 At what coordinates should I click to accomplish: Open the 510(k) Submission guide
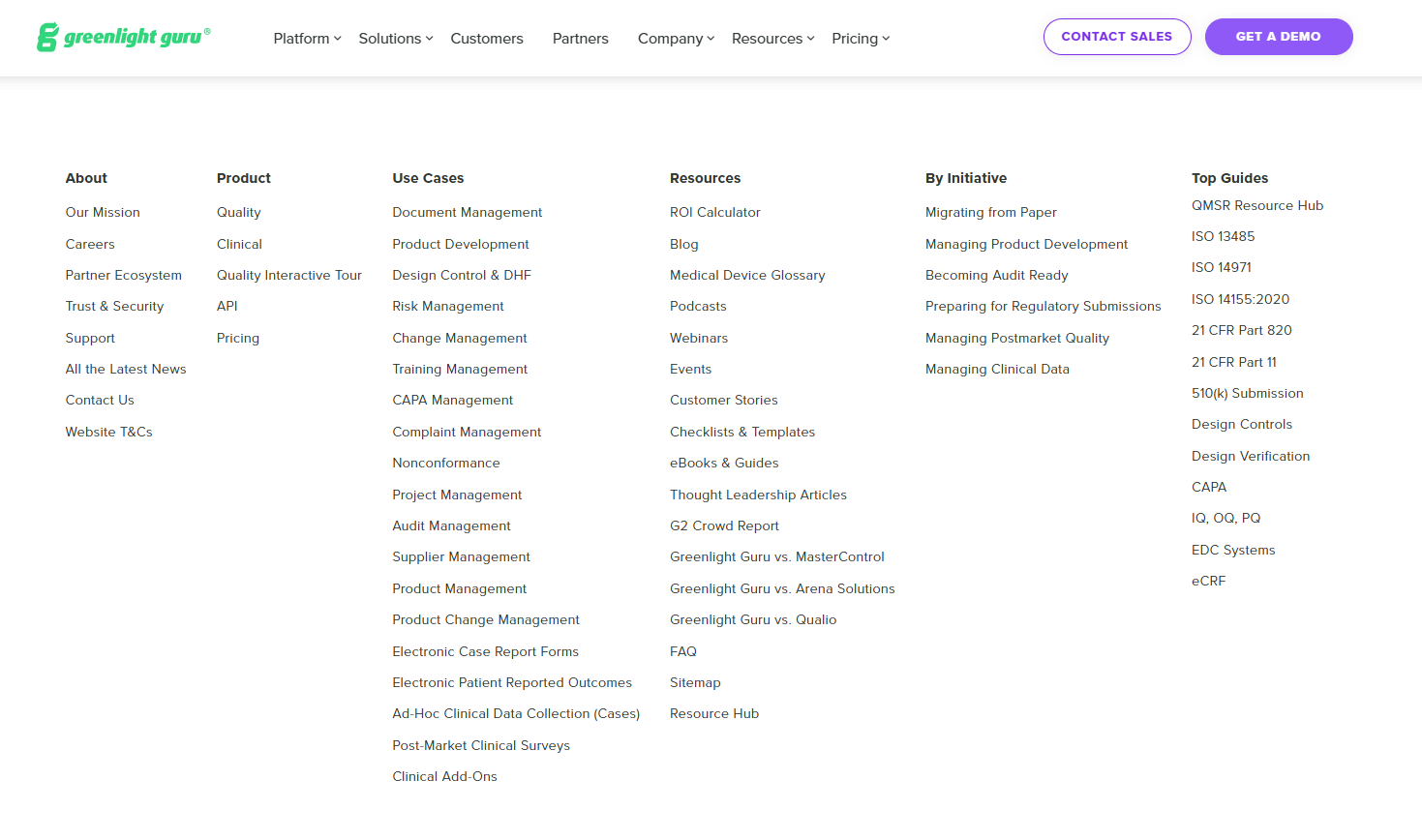1248,393
